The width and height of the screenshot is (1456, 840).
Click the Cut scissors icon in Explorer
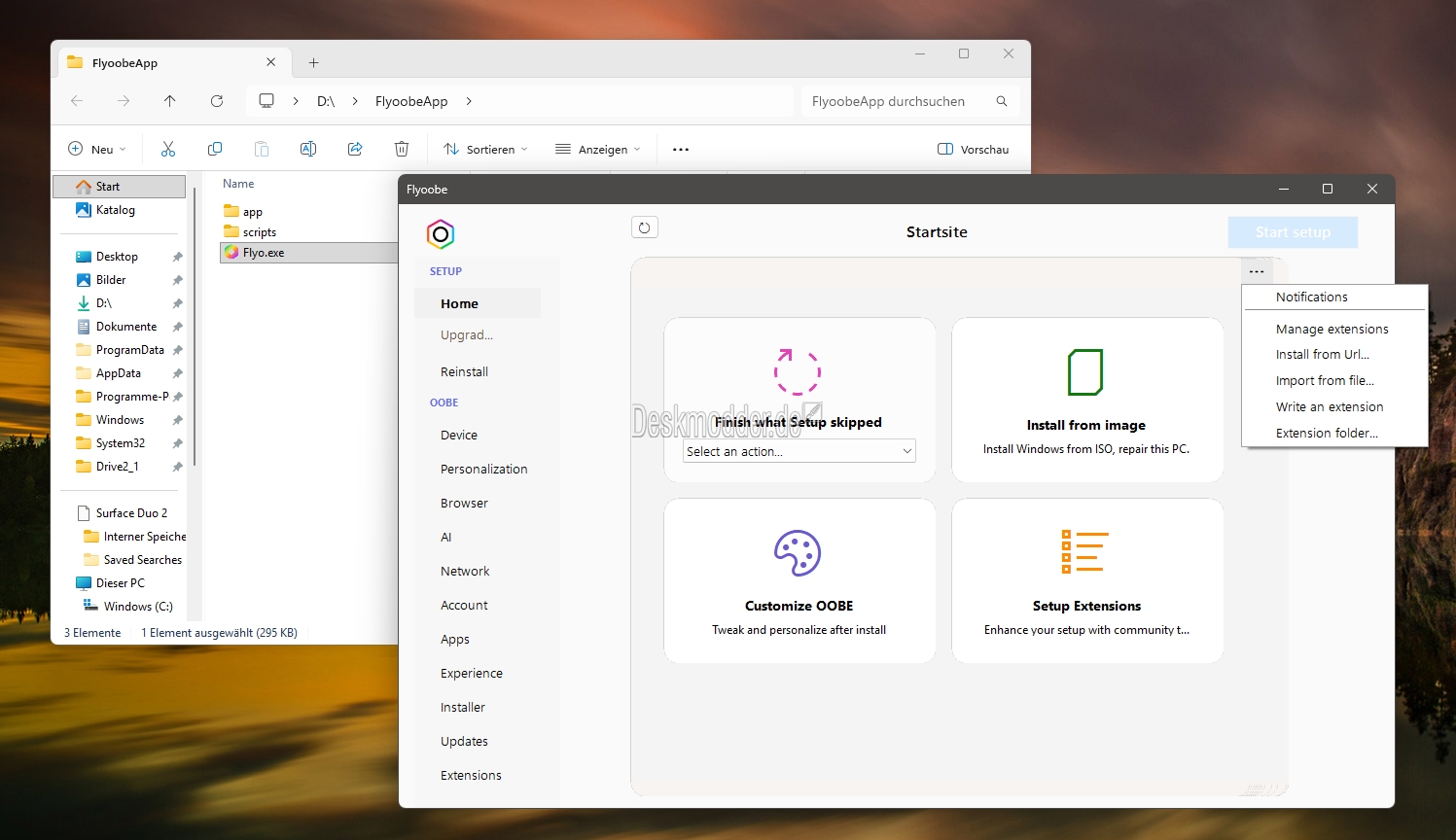pyautogui.click(x=168, y=149)
